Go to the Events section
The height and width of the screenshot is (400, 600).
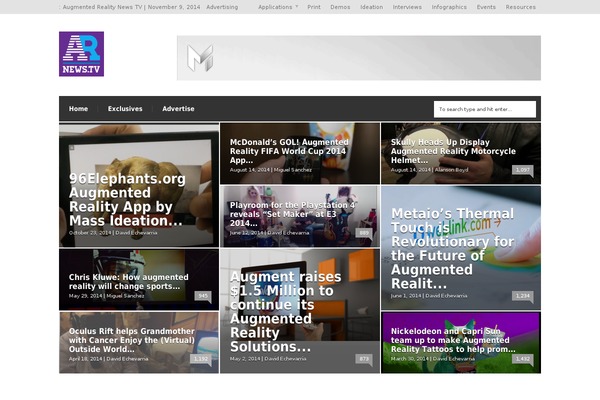pos(486,7)
